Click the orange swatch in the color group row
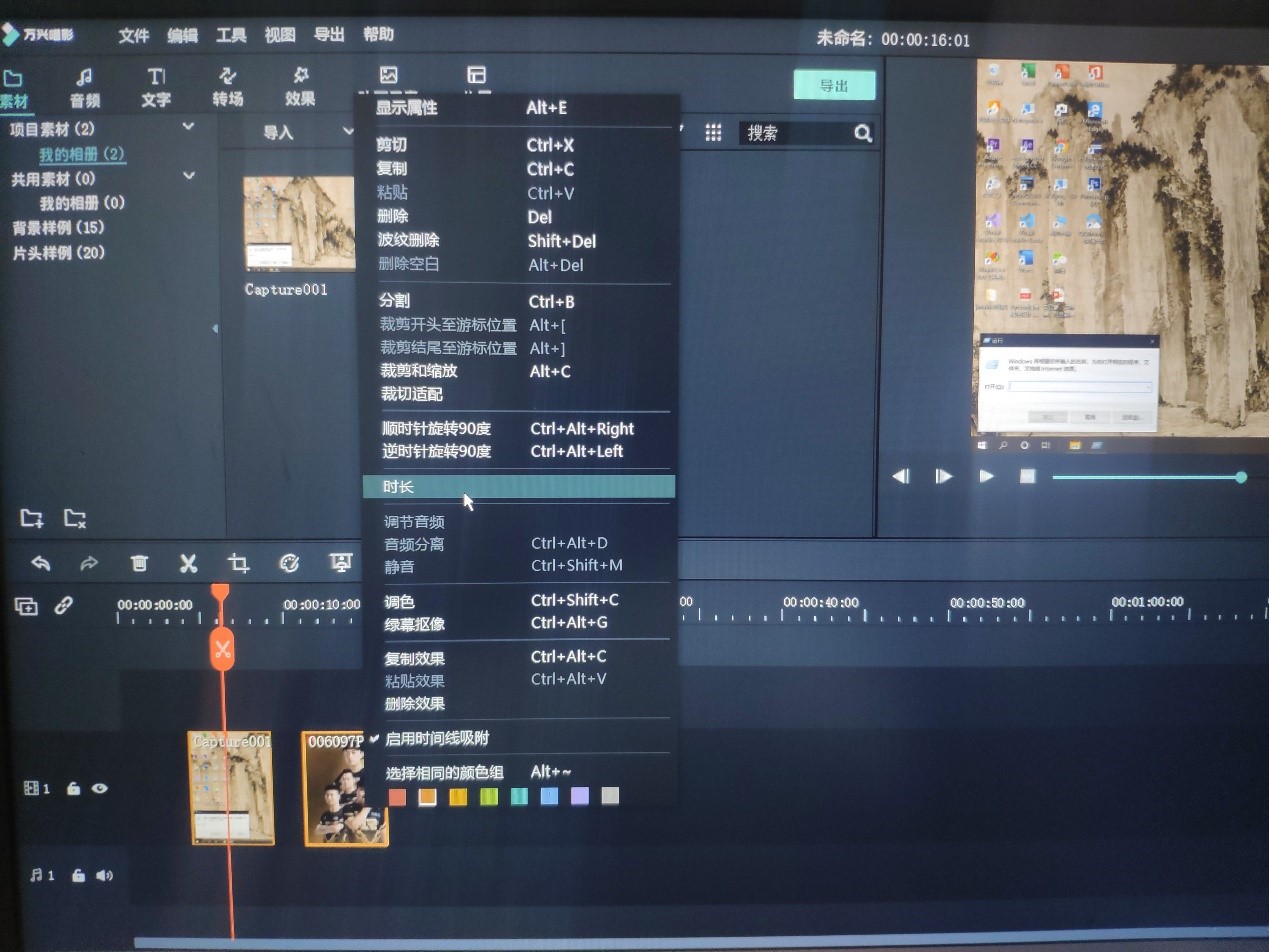 point(427,796)
